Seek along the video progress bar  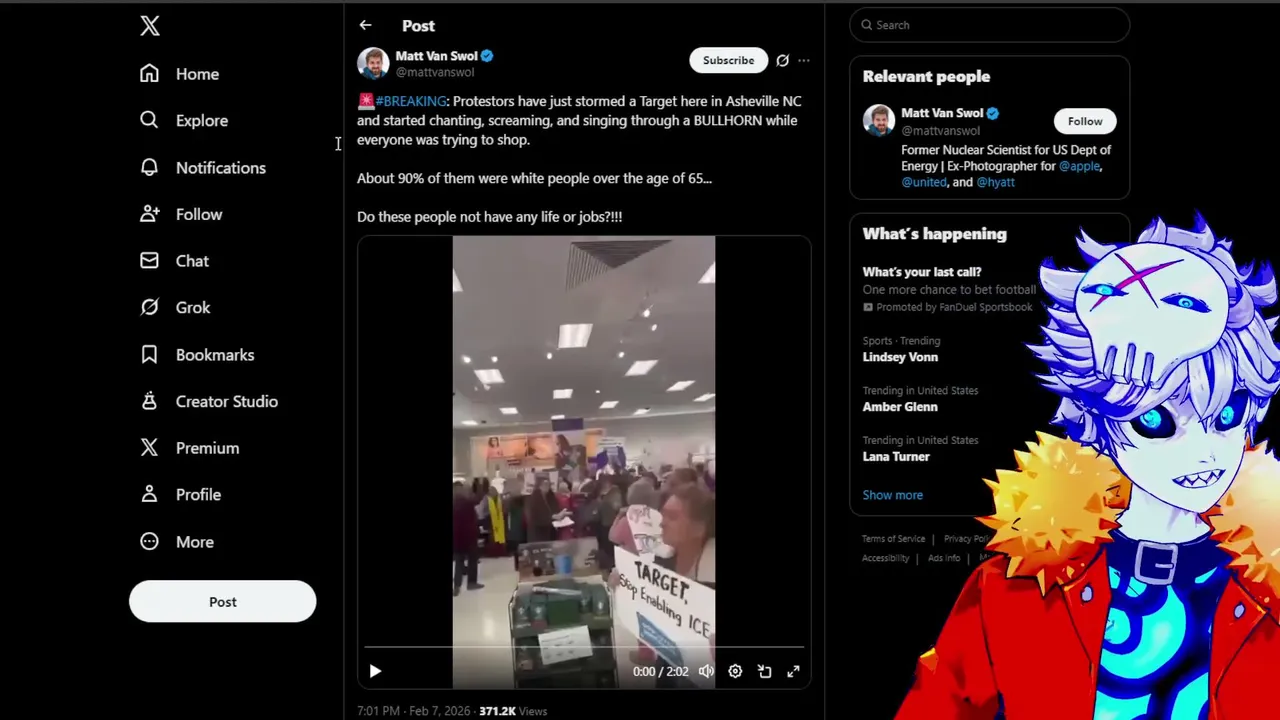[x=584, y=648]
